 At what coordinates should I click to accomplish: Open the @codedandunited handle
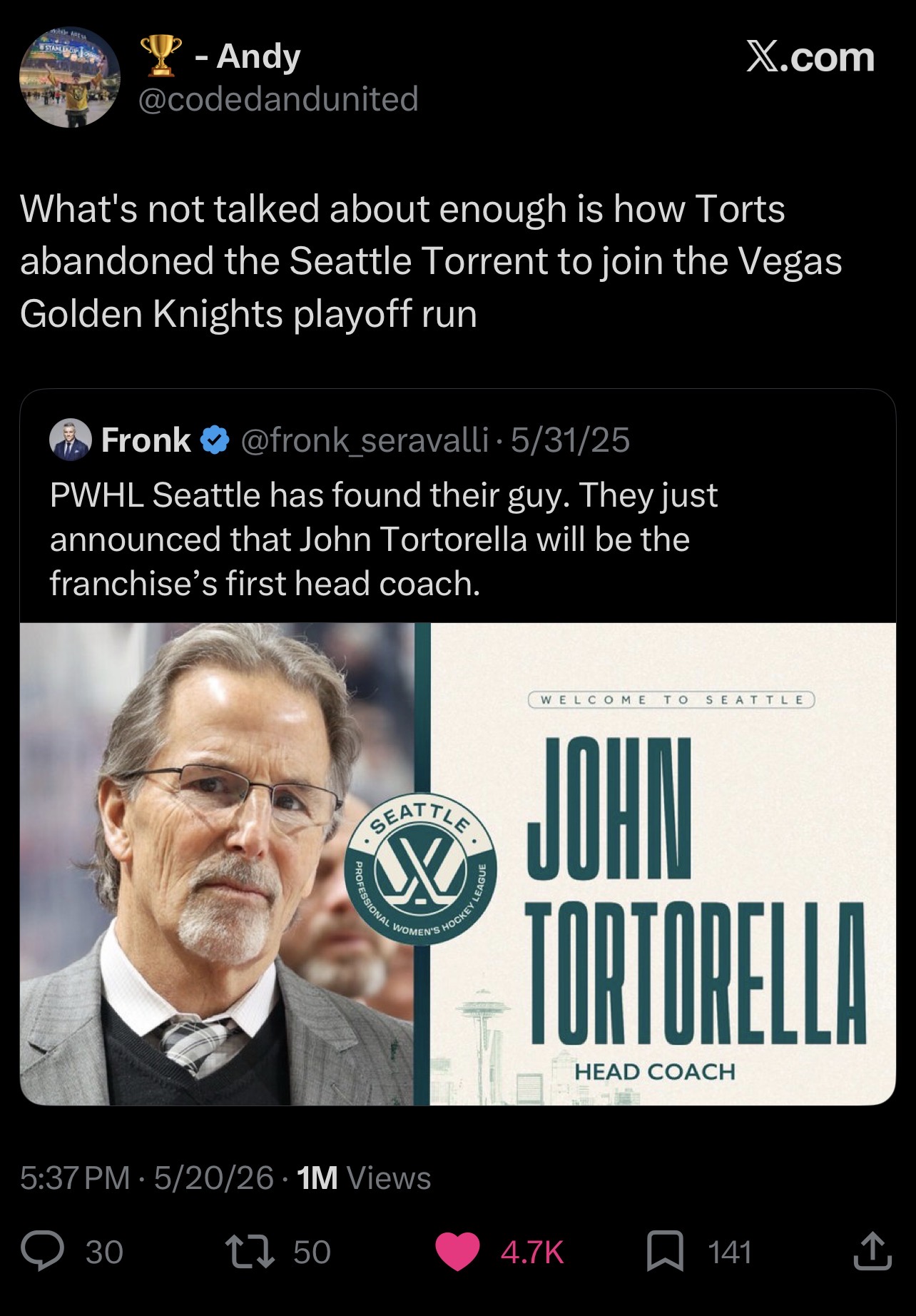278,98
